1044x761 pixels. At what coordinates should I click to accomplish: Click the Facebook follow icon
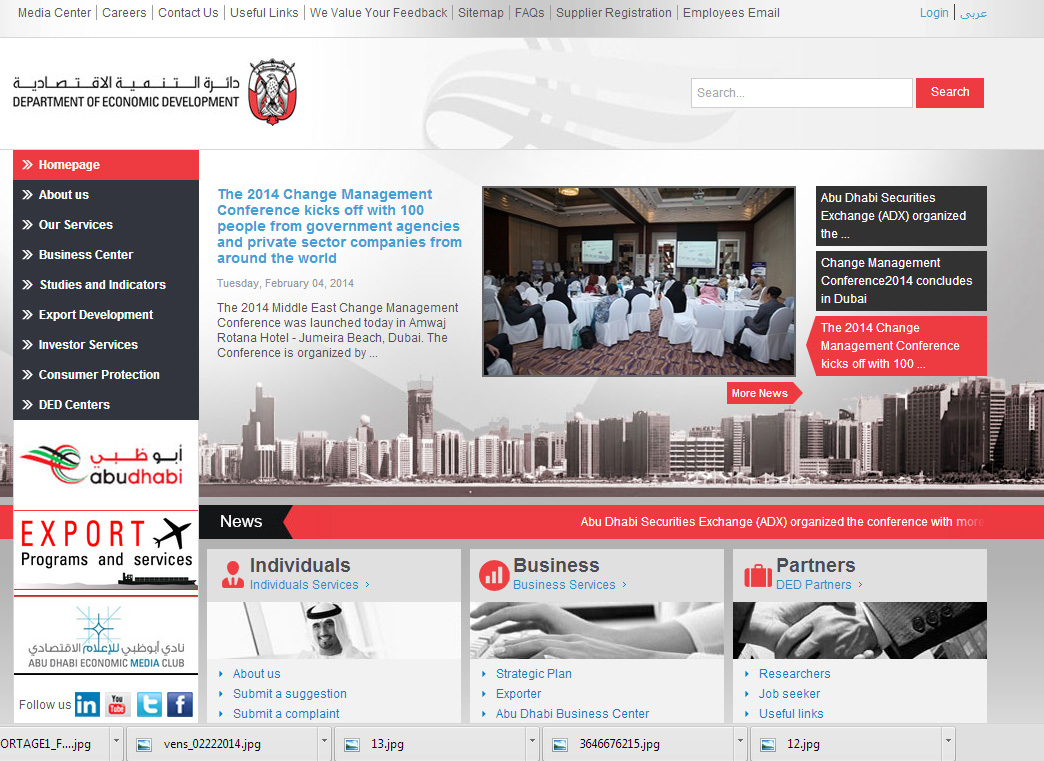click(x=180, y=705)
